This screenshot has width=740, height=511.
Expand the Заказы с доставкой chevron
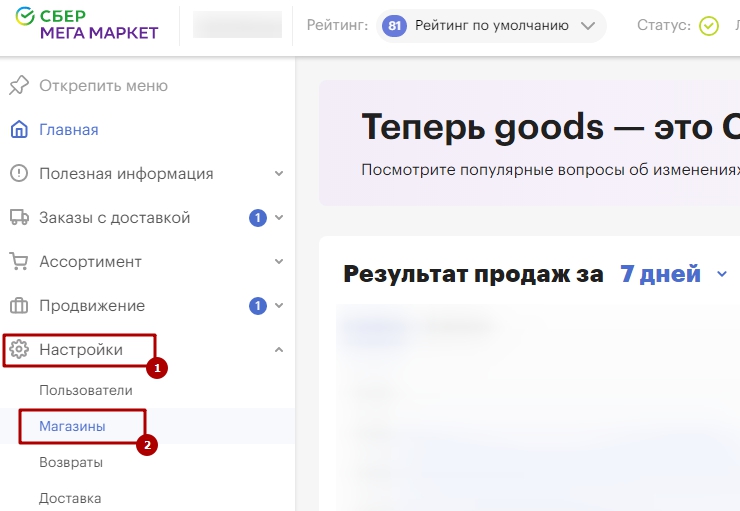279,218
